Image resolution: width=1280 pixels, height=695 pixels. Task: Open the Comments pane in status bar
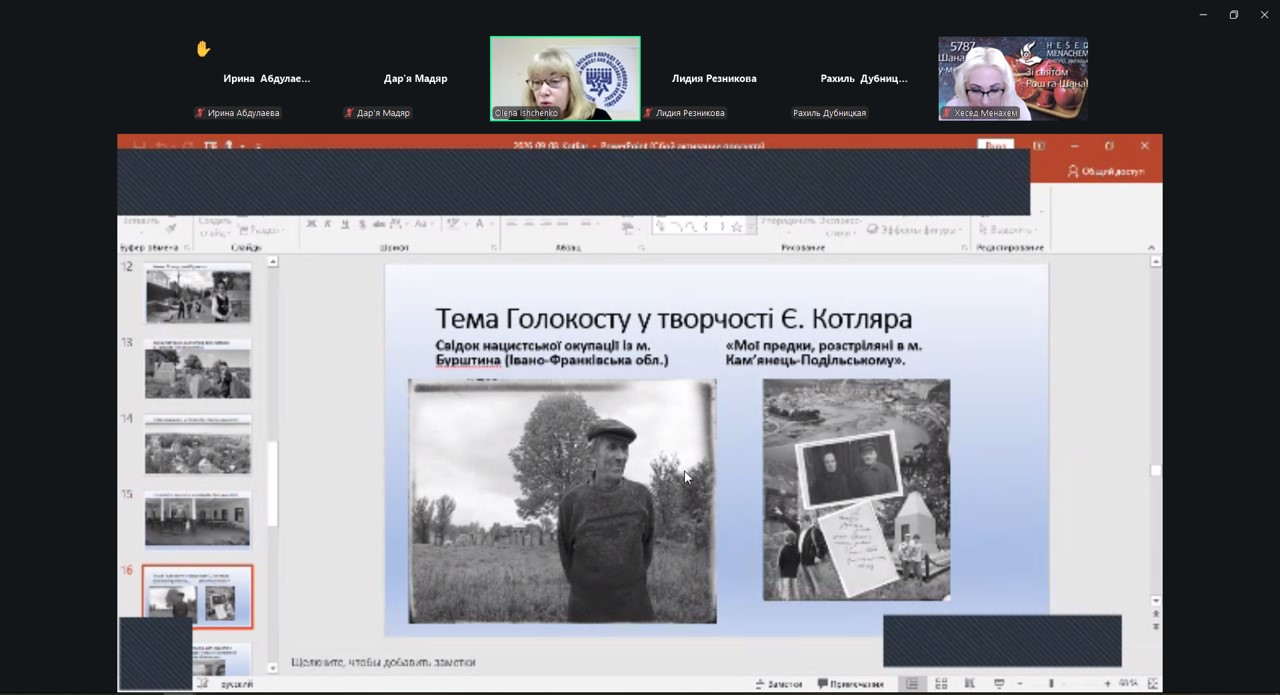click(851, 684)
